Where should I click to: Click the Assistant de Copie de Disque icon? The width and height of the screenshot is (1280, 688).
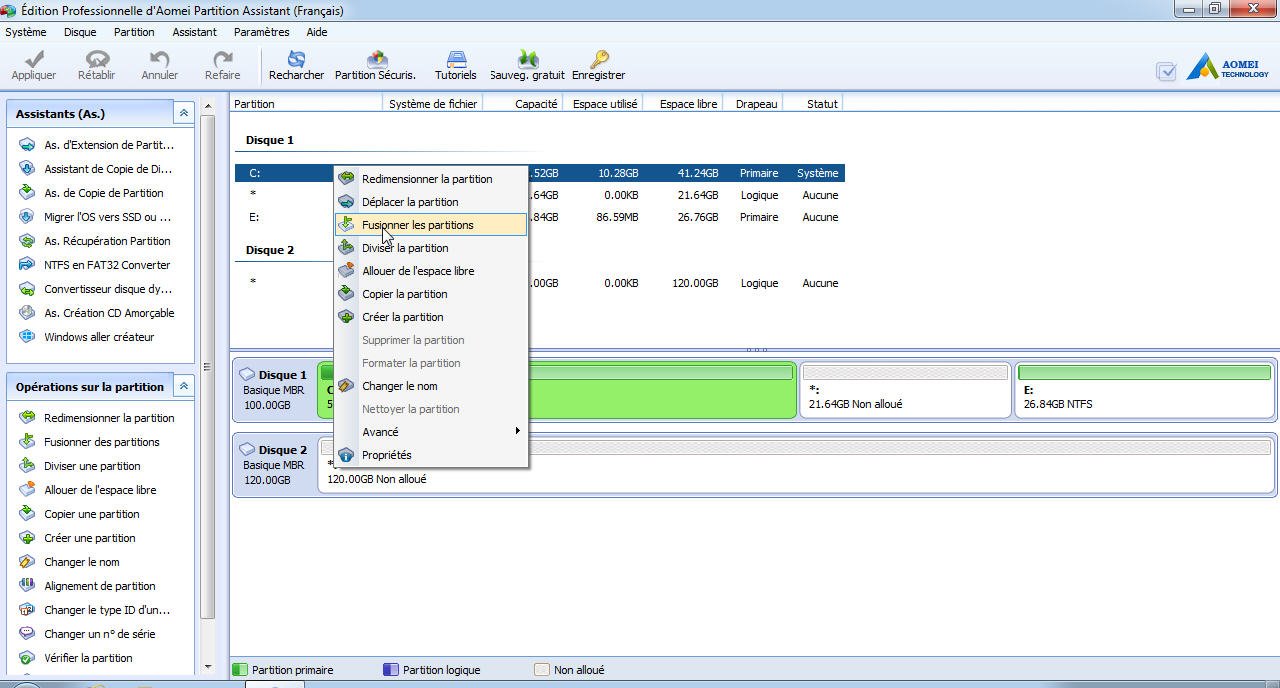click(27, 169)
